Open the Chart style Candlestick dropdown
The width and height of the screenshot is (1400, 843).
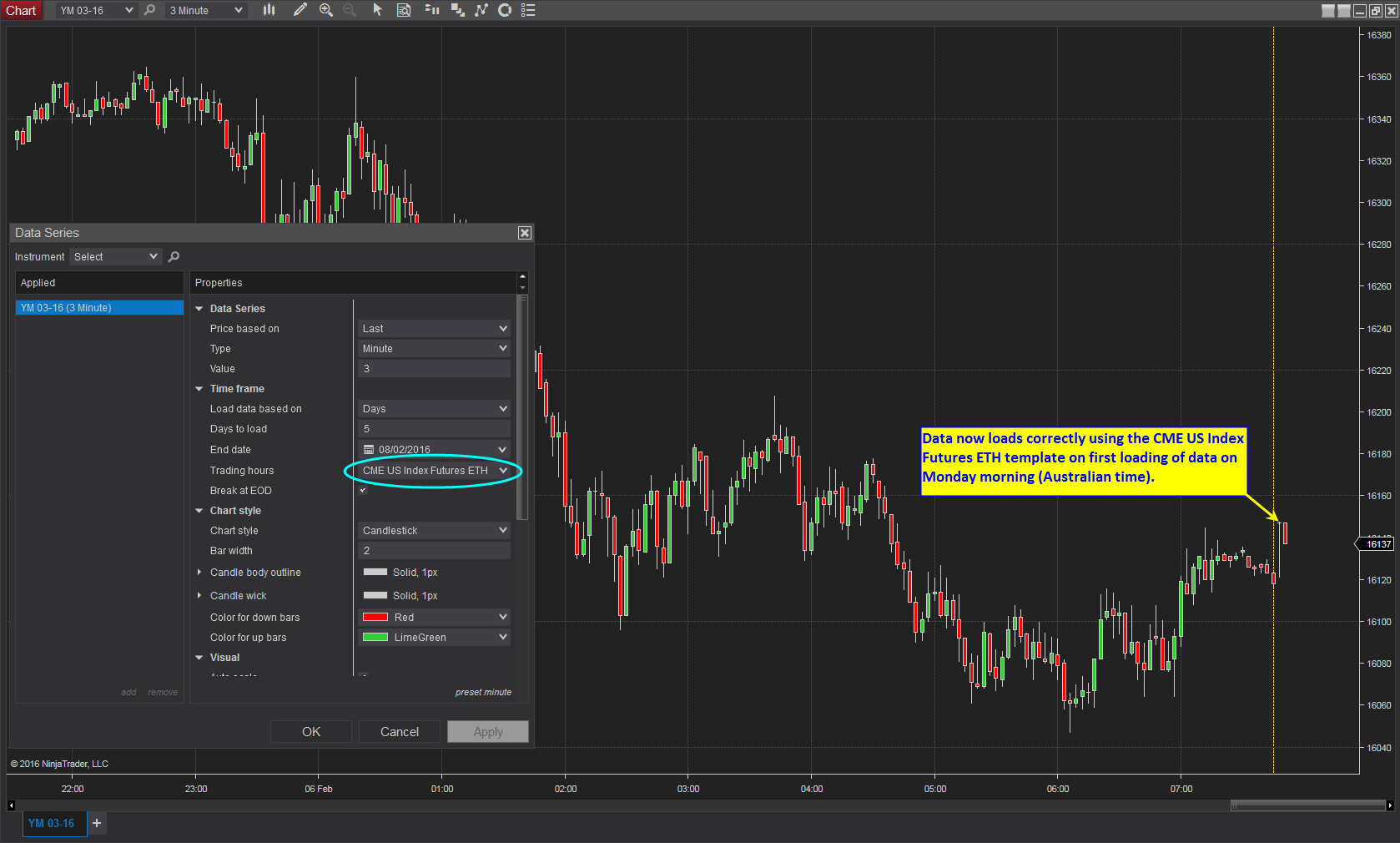(434, 530)
